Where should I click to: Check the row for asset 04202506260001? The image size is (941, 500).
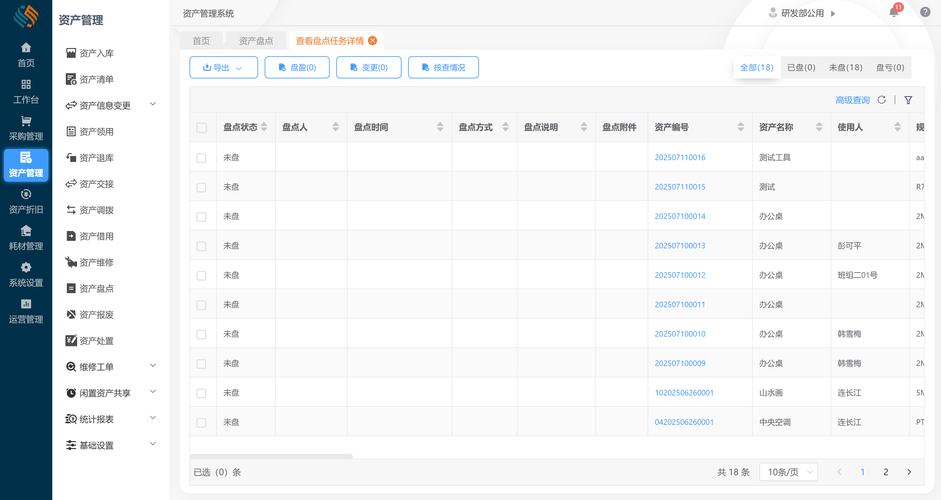[202, 423]
